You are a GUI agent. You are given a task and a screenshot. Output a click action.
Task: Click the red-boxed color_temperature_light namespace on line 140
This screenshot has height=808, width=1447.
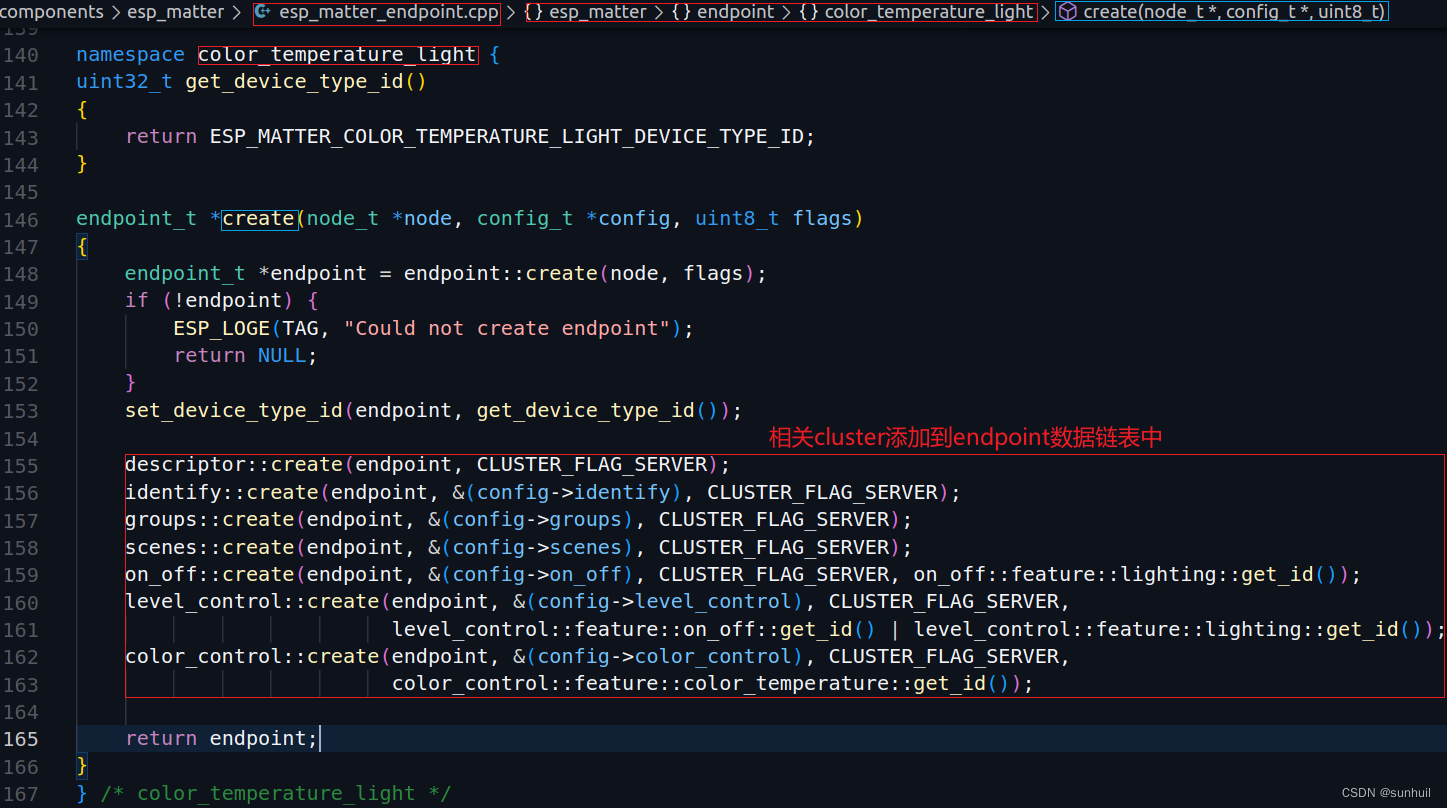coord(337,54)
